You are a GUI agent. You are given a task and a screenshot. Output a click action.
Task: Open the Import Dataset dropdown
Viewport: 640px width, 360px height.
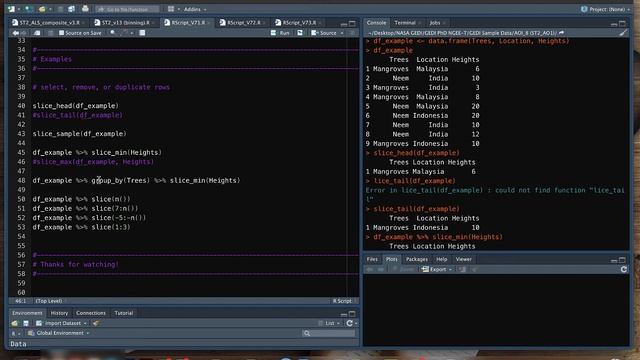coord(62,323)
